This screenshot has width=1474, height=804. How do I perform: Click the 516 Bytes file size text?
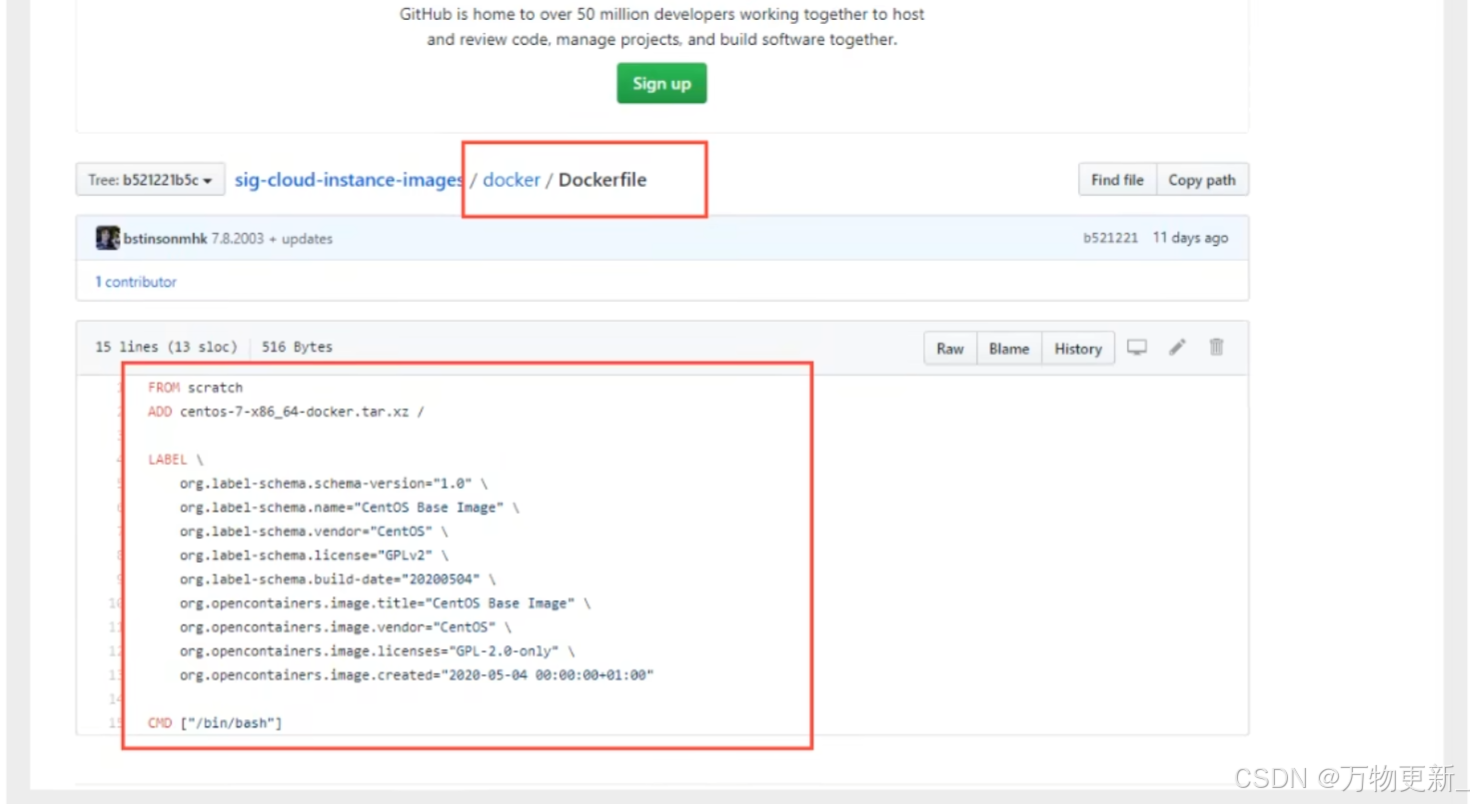(297, 347)
